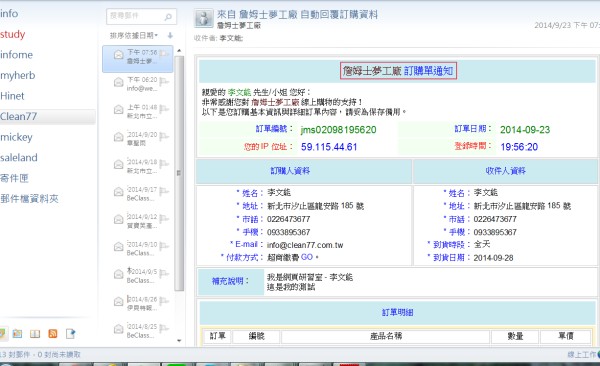The height and width of the screenshot is (366, 600).
Task: Flag the 下午 06:20 info@we message
Action: (x=164, y=81)
